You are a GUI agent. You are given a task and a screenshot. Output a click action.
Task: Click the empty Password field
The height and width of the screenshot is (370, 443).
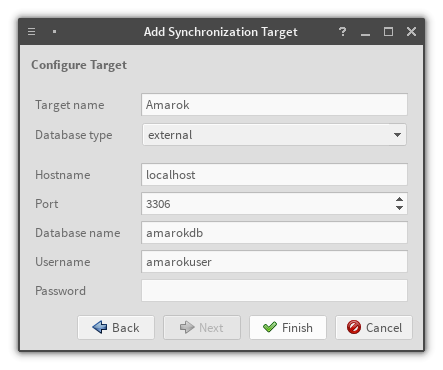274,291
